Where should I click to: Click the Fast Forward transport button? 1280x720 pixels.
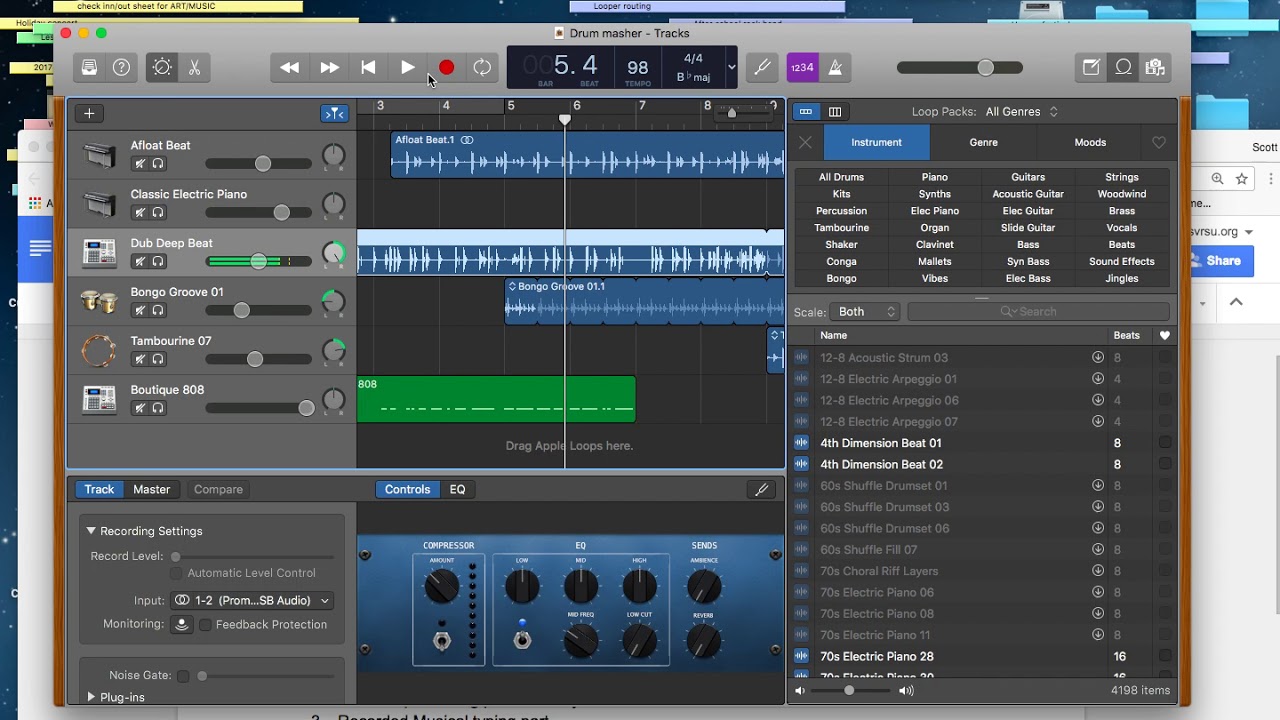pyautogui.click(x=329, y=67)
